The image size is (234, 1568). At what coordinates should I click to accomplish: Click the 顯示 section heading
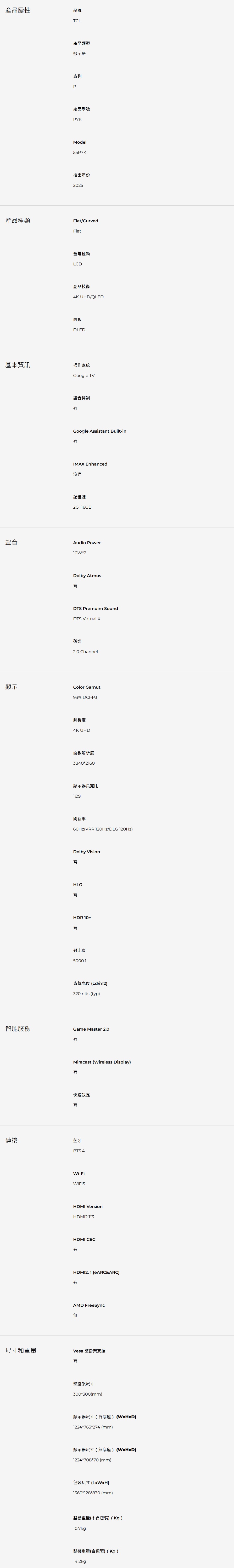pyautogui.click(x=12, y=687)
